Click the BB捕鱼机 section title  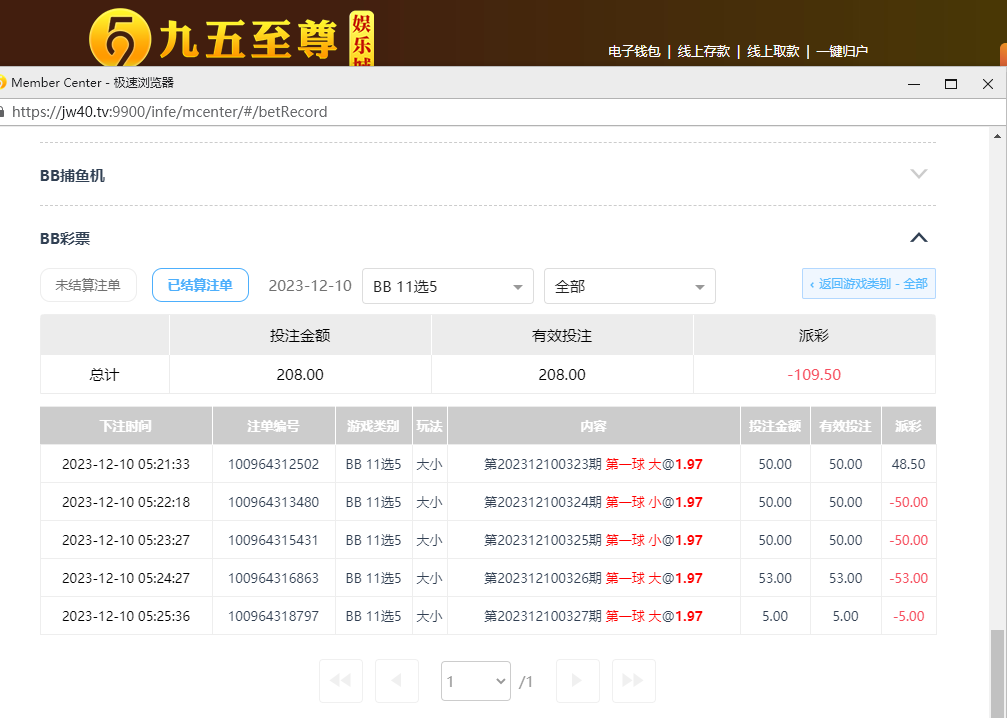point(73,175)
